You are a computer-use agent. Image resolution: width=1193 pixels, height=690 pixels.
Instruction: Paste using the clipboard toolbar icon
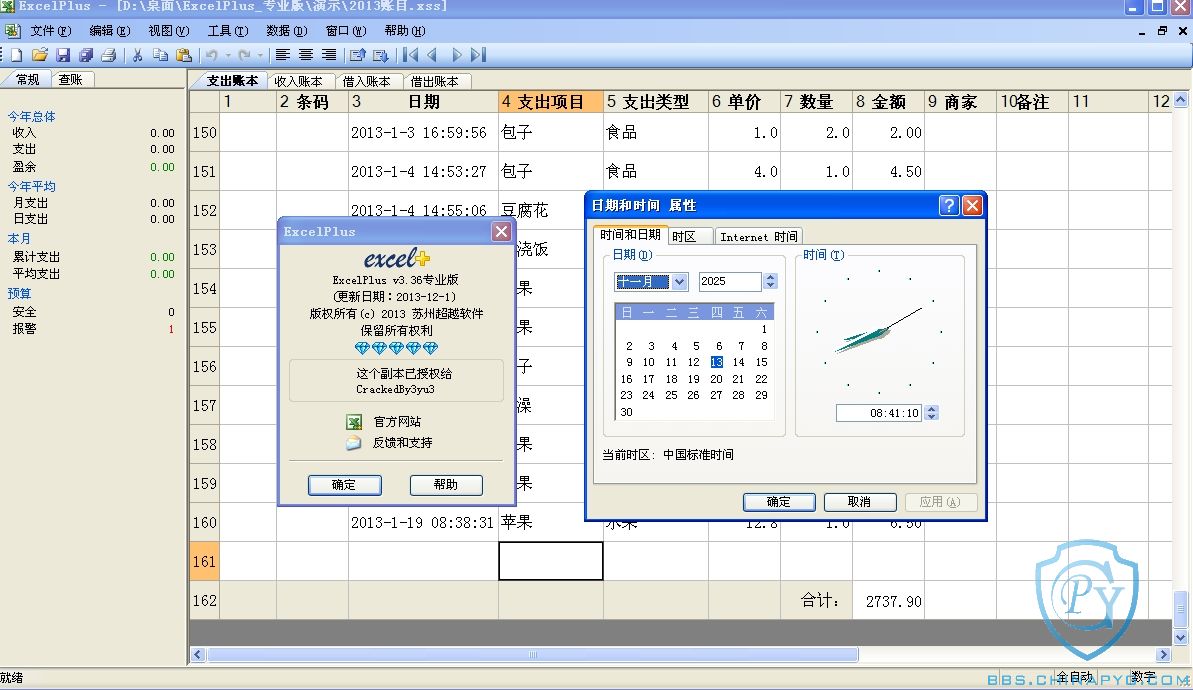[x=183, y=55]
